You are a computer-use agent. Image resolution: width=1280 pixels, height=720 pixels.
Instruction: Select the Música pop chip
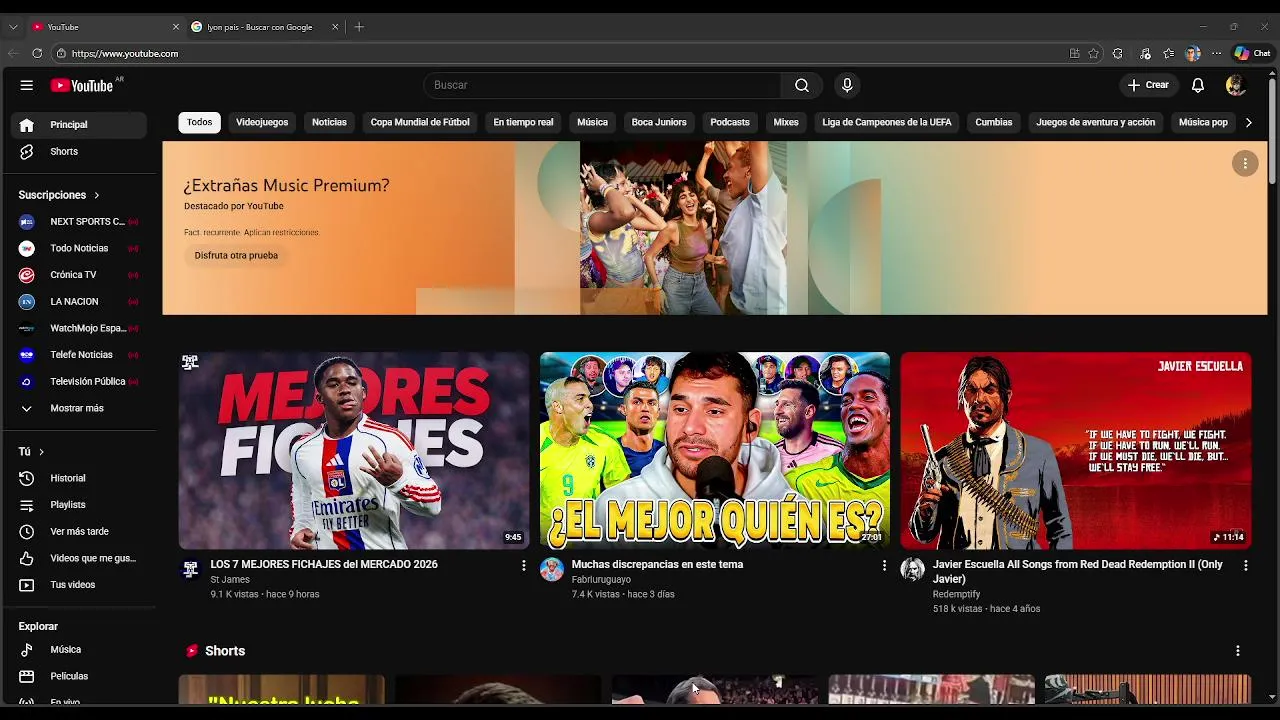(1203, 122)
